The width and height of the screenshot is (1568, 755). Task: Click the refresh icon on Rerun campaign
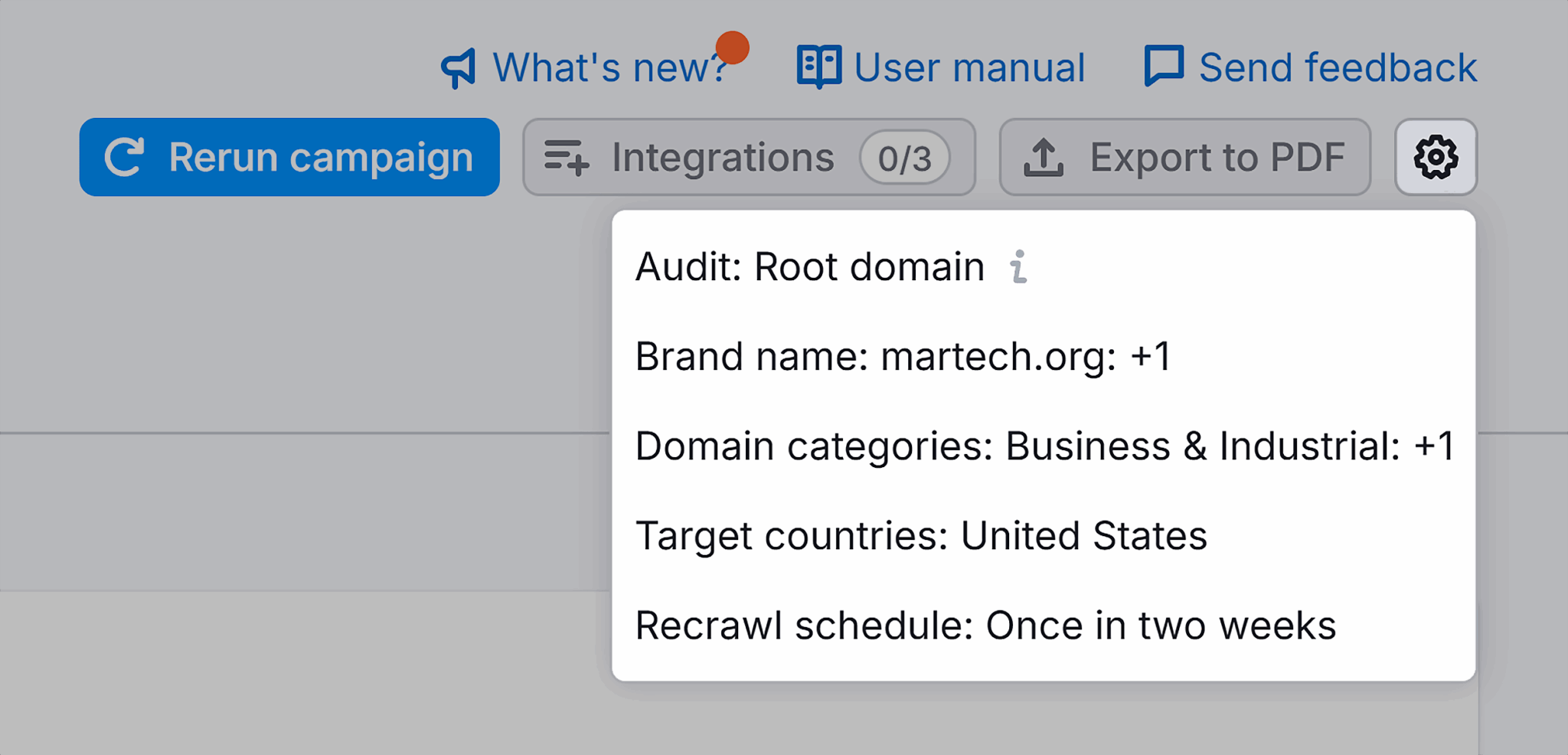125,157
